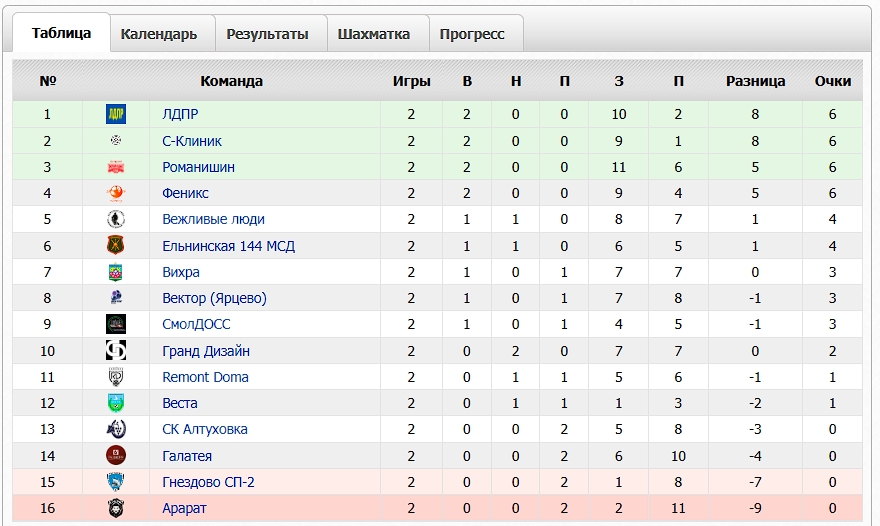Click the Романишин team logo icon

[116, 167]
